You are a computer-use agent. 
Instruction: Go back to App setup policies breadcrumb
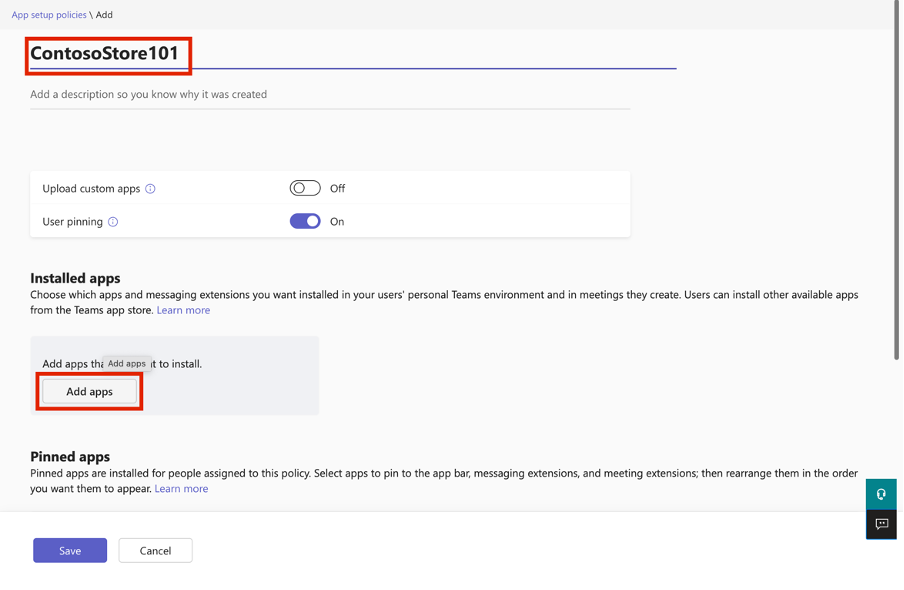49,15
